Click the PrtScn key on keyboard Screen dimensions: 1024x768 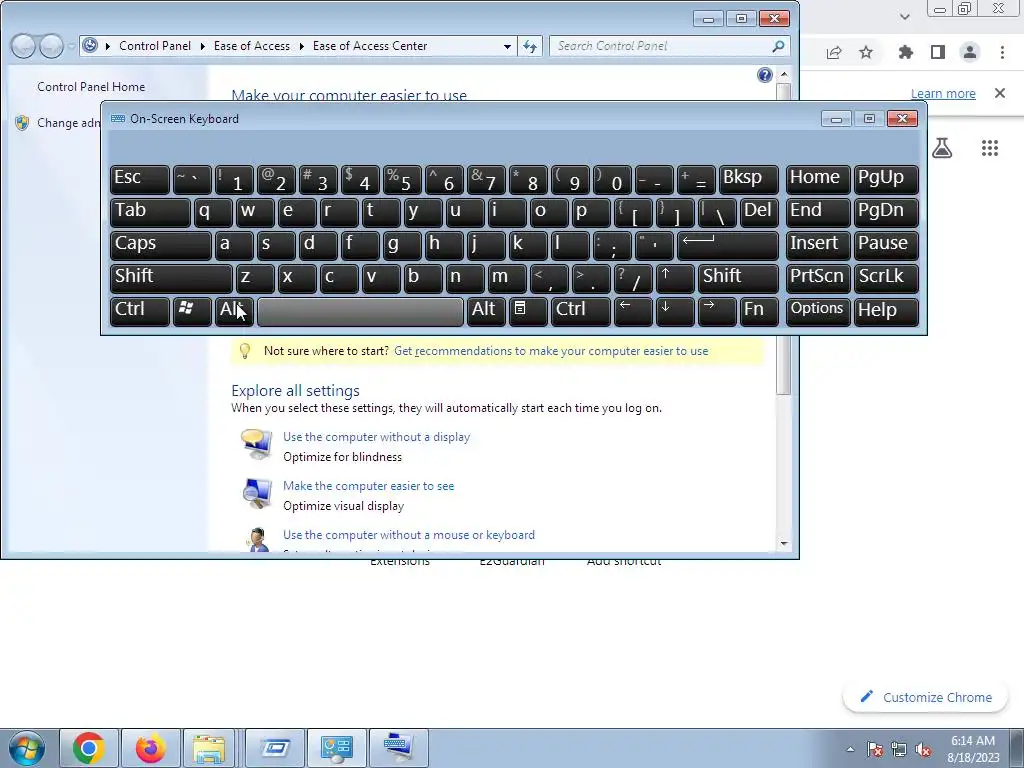(x=817, y=278)
